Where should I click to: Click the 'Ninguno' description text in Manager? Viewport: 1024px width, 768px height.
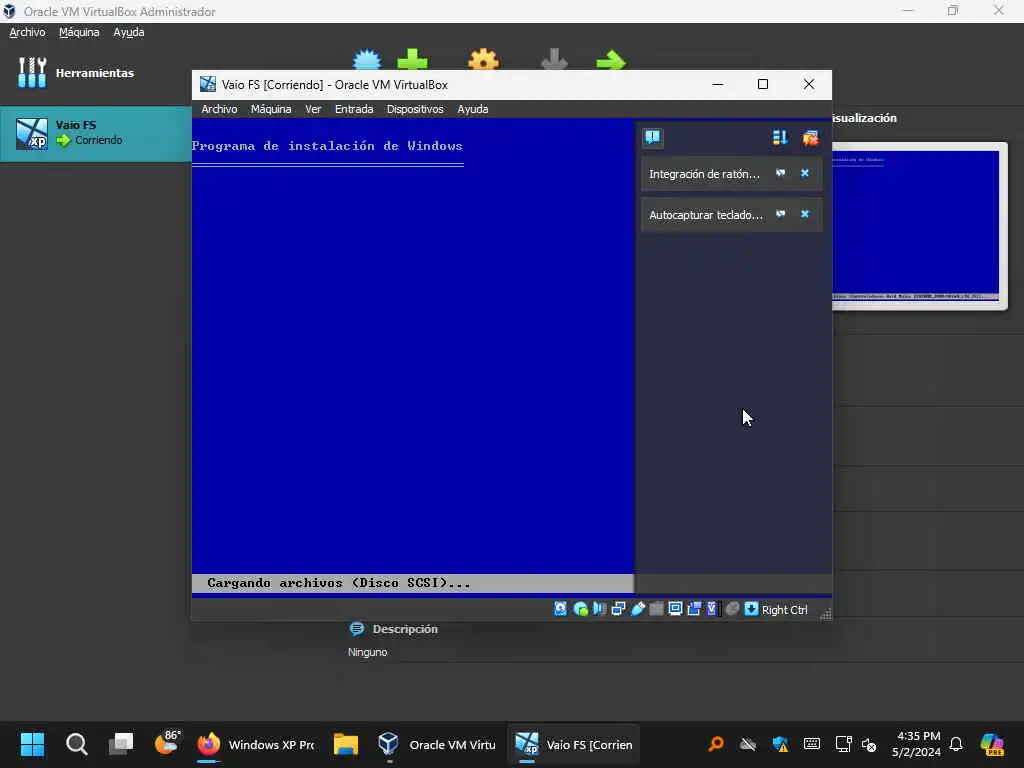[368, 652]
